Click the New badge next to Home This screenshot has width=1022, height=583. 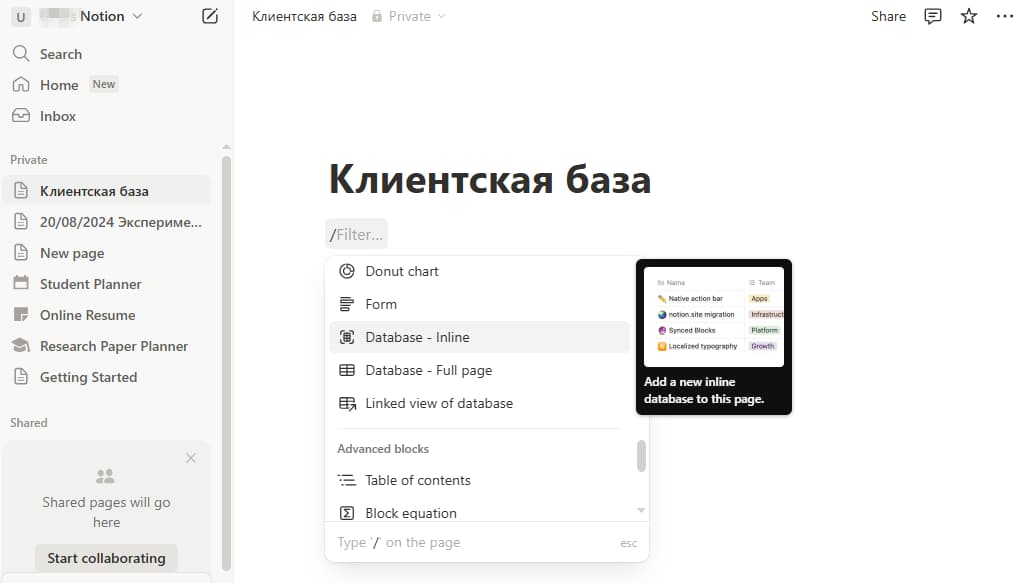(x=104, y=84)
